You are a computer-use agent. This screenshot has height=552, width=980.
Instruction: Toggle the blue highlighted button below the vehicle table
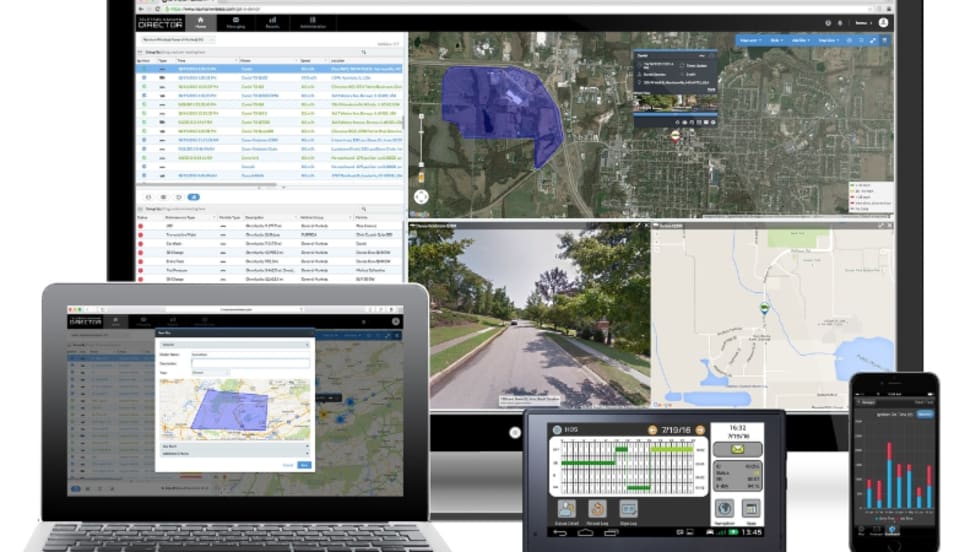pos(194,197)
